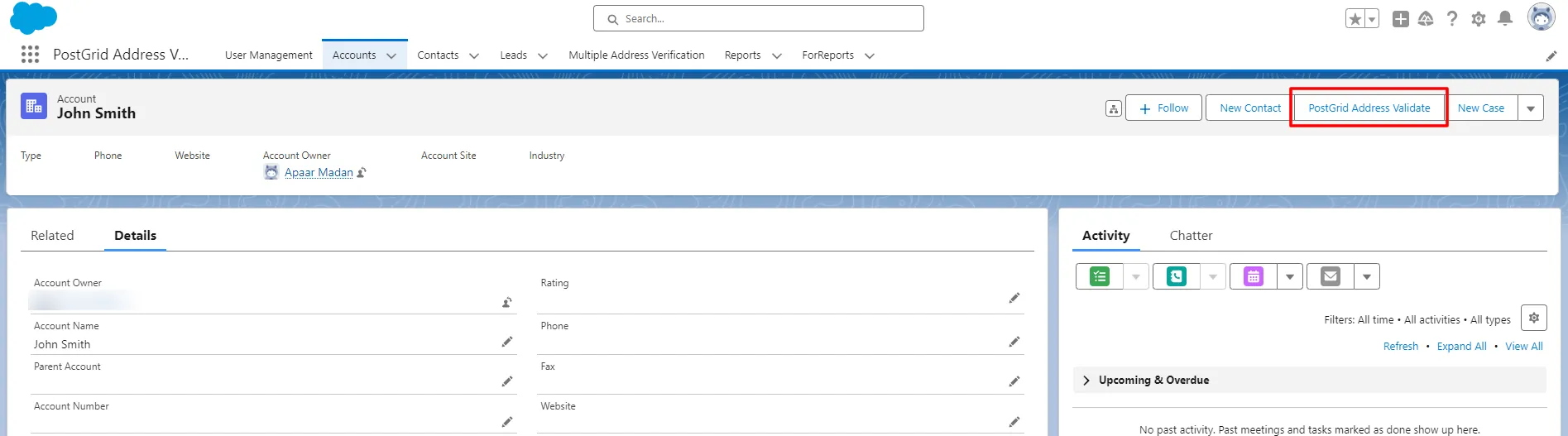The height and width of the screenshot is (436, 1568).
Task: Open the Setup gear icon
Action: [1479, 19]
